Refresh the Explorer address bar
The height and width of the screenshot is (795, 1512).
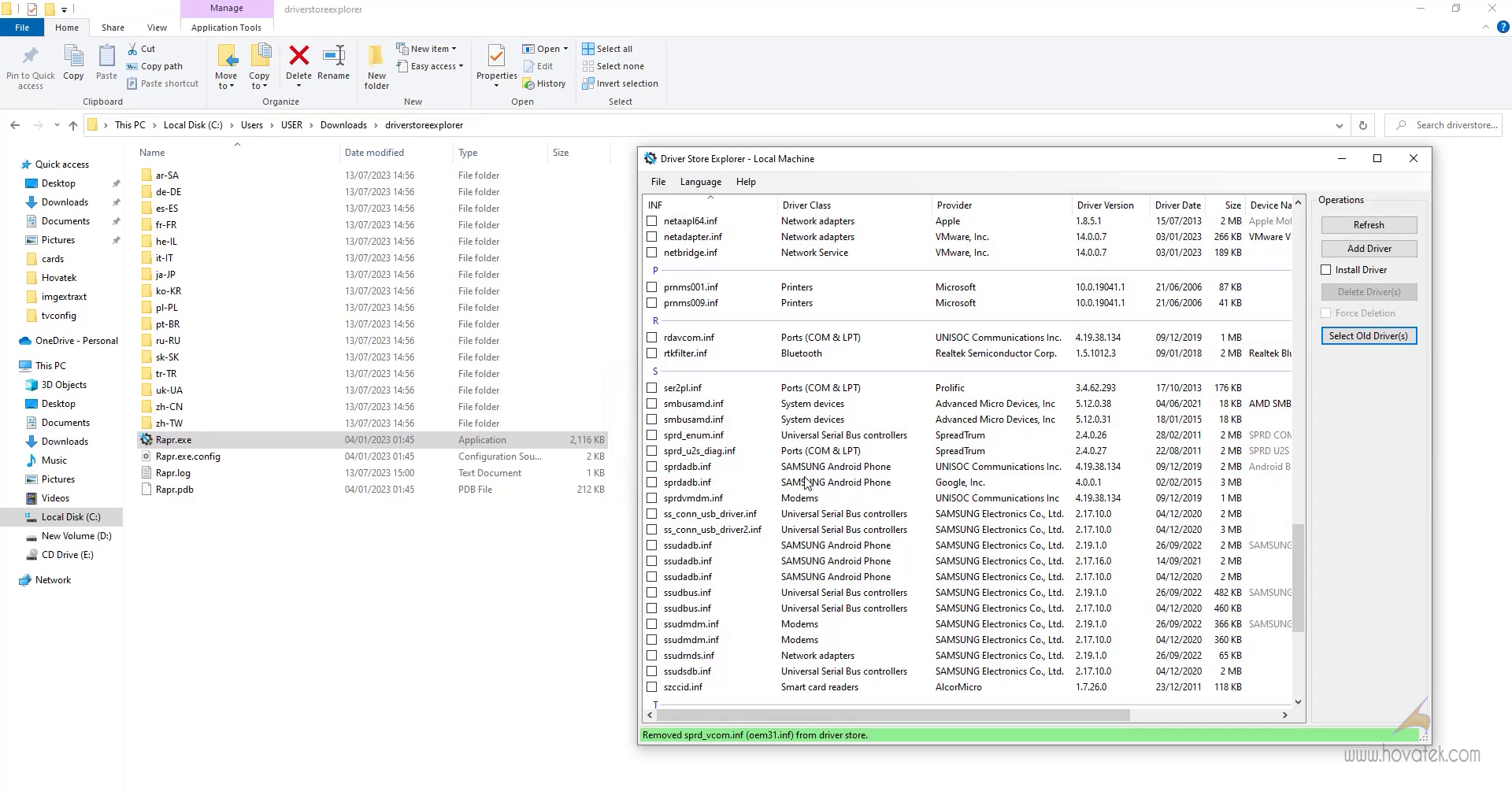tap(1363, 125)
